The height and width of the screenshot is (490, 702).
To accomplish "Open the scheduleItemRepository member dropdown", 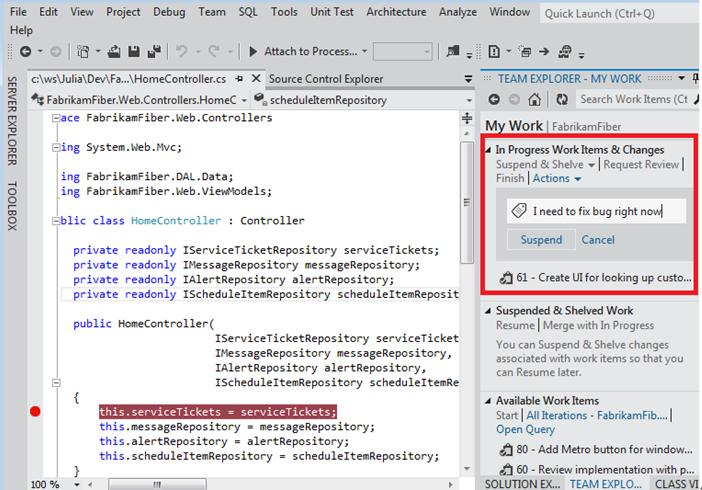I will coord(469,101).
